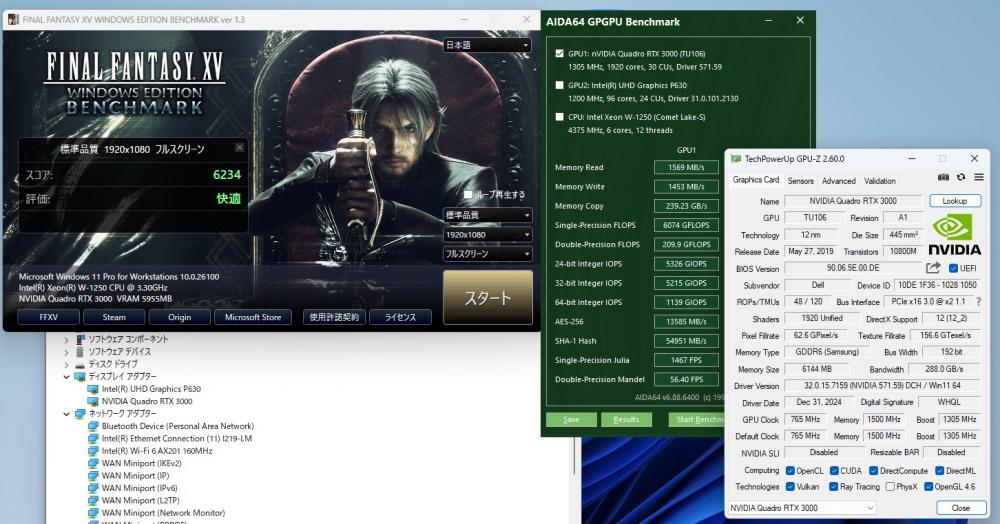Open the 1920x1080 resolution dropdown

point(487,235)
